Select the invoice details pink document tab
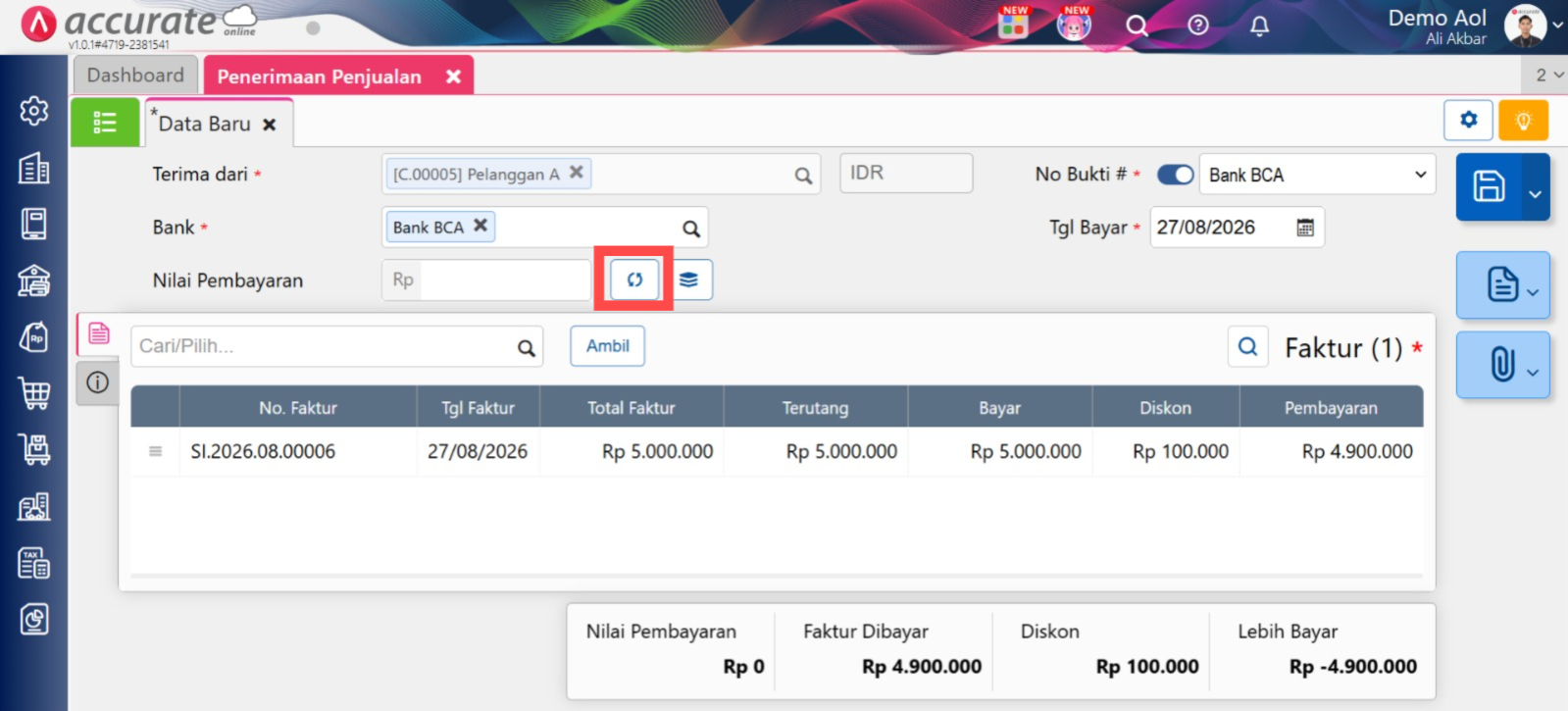This screenshot has height=711, width=1568. point(98,333)
